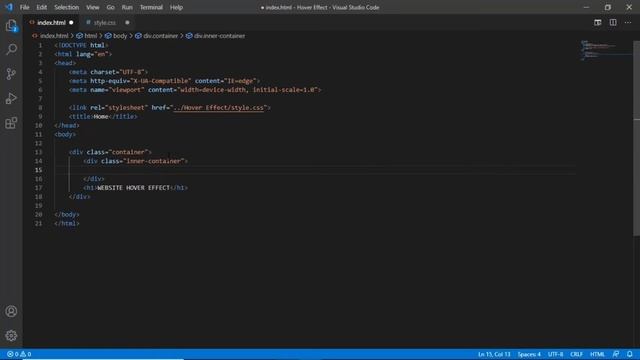
Task: Click line number 13 in gutter
Action: 38,152
